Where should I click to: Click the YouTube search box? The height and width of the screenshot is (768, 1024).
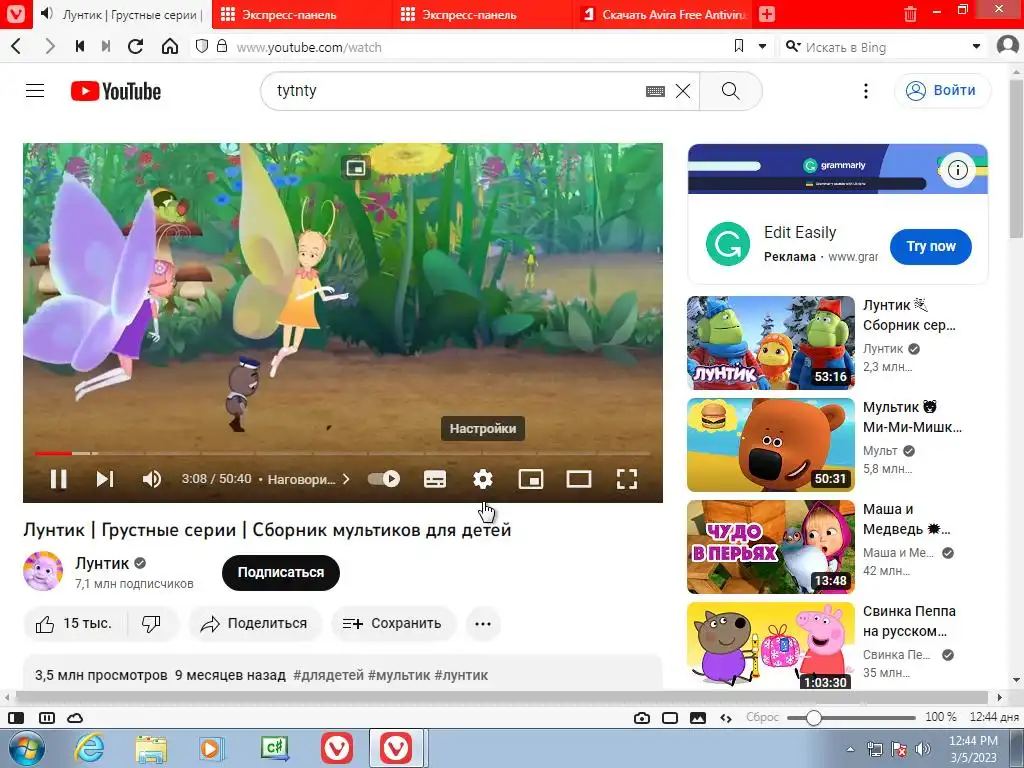(457, 91)
